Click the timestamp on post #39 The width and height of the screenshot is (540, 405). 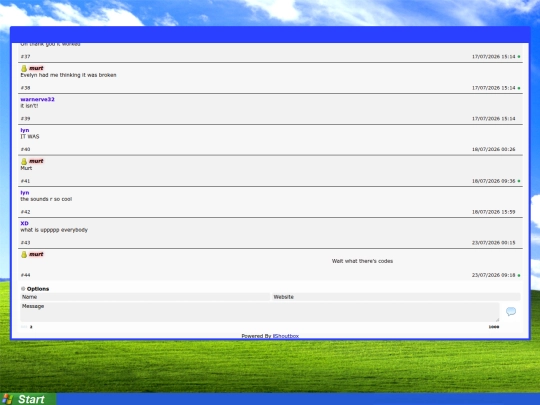[x=494, y=119]
